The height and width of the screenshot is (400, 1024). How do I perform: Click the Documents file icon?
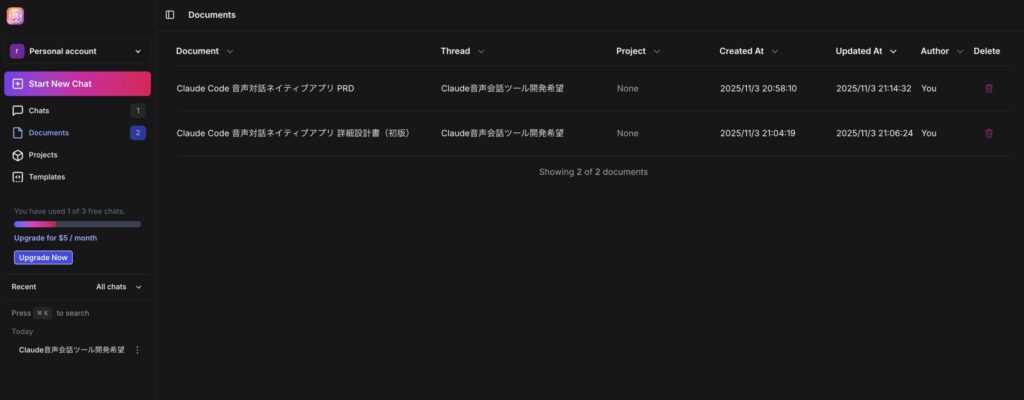pyautogui.click(x=18, y=133)
